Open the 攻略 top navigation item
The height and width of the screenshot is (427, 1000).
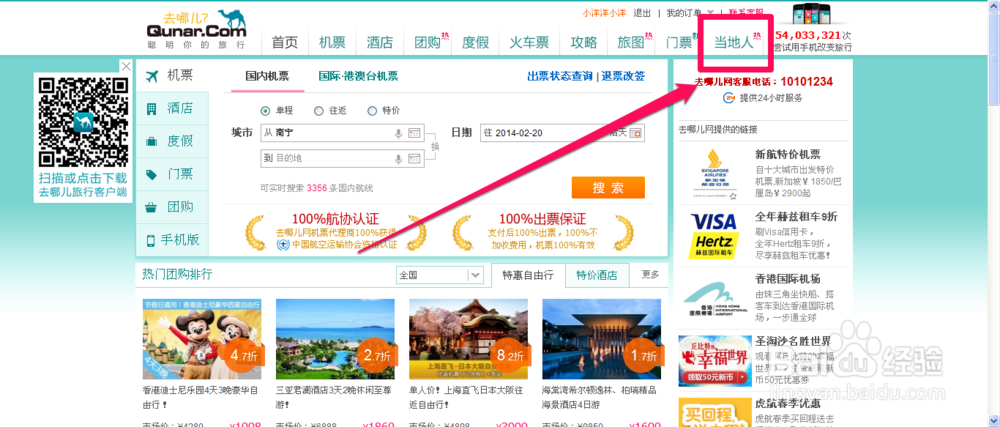click(584, 43)
